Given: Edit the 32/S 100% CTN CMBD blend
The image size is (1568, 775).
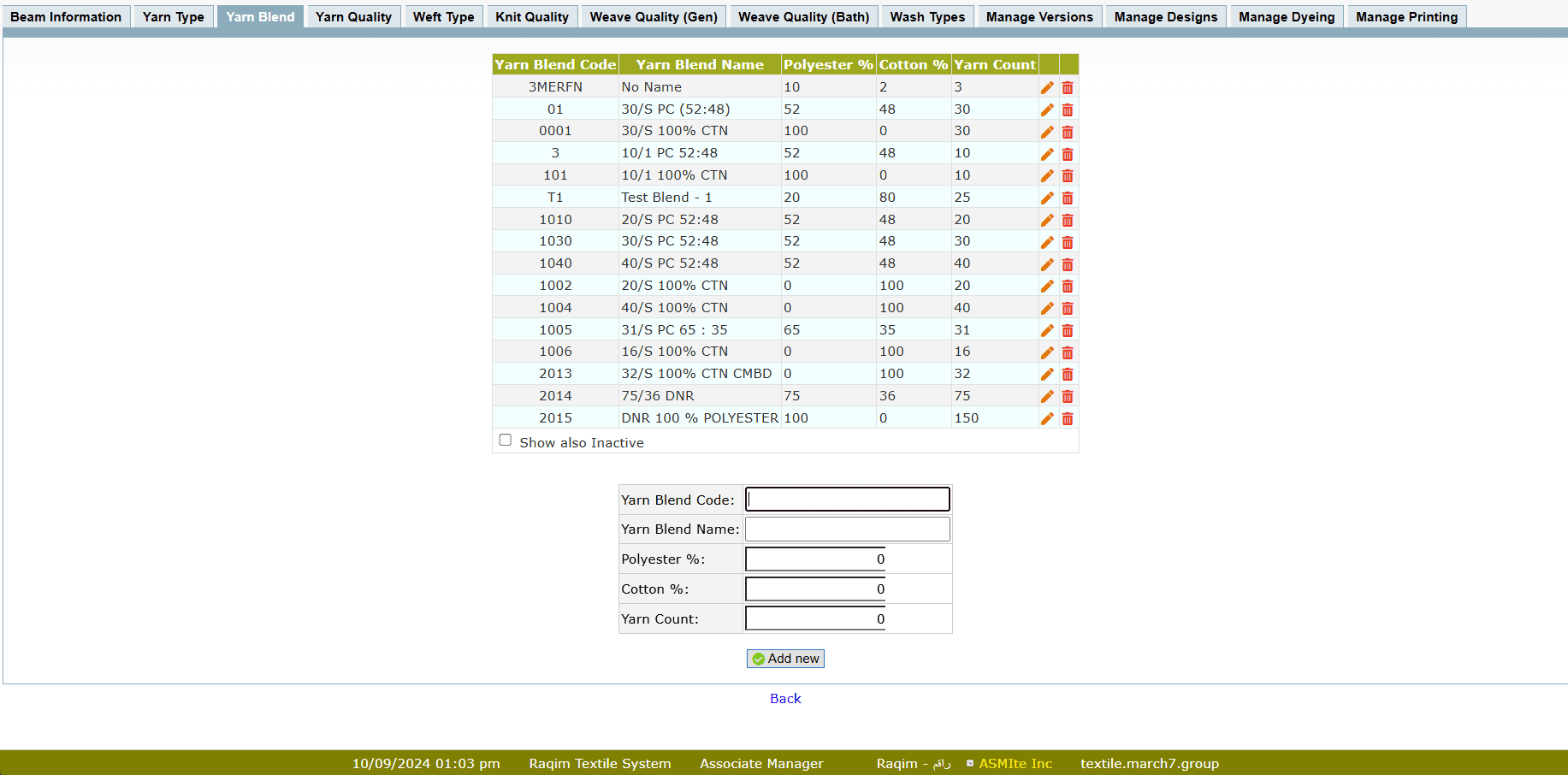Looking at the screenshot, I should click(x=1047, y=374).
